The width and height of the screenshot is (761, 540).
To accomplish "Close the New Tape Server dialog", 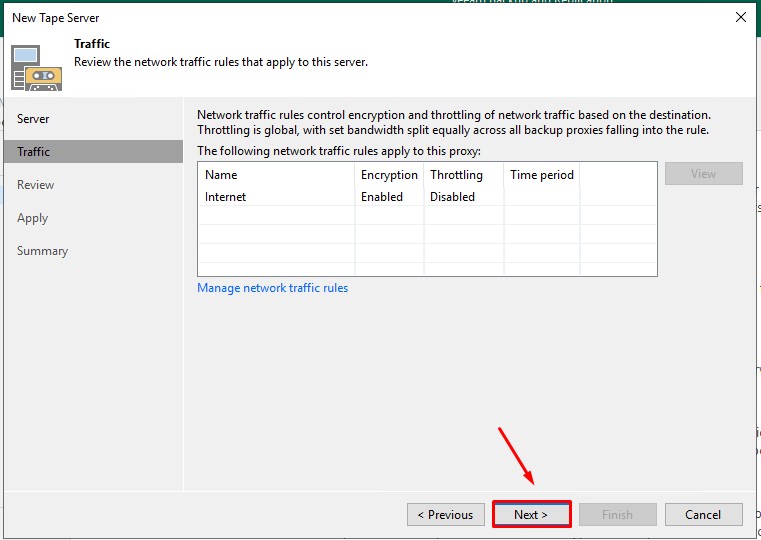I will point(740,17).
